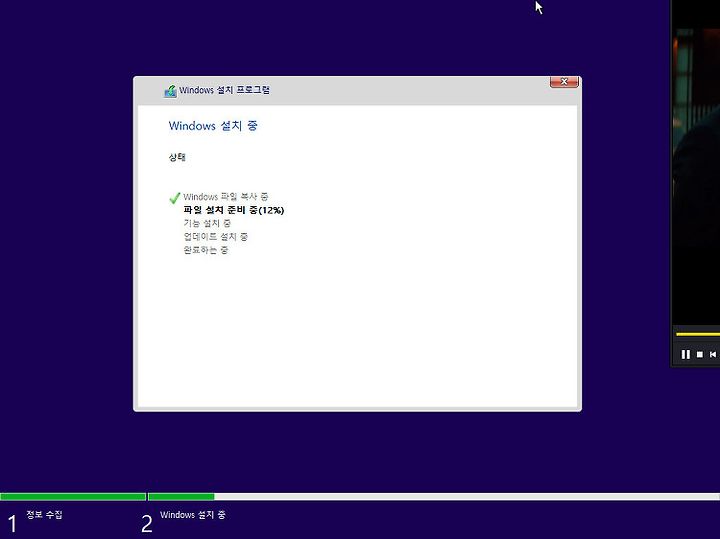Click the 정보 수집 stage label
This screenshot has width=720, height=539.
tap(44, 515)
